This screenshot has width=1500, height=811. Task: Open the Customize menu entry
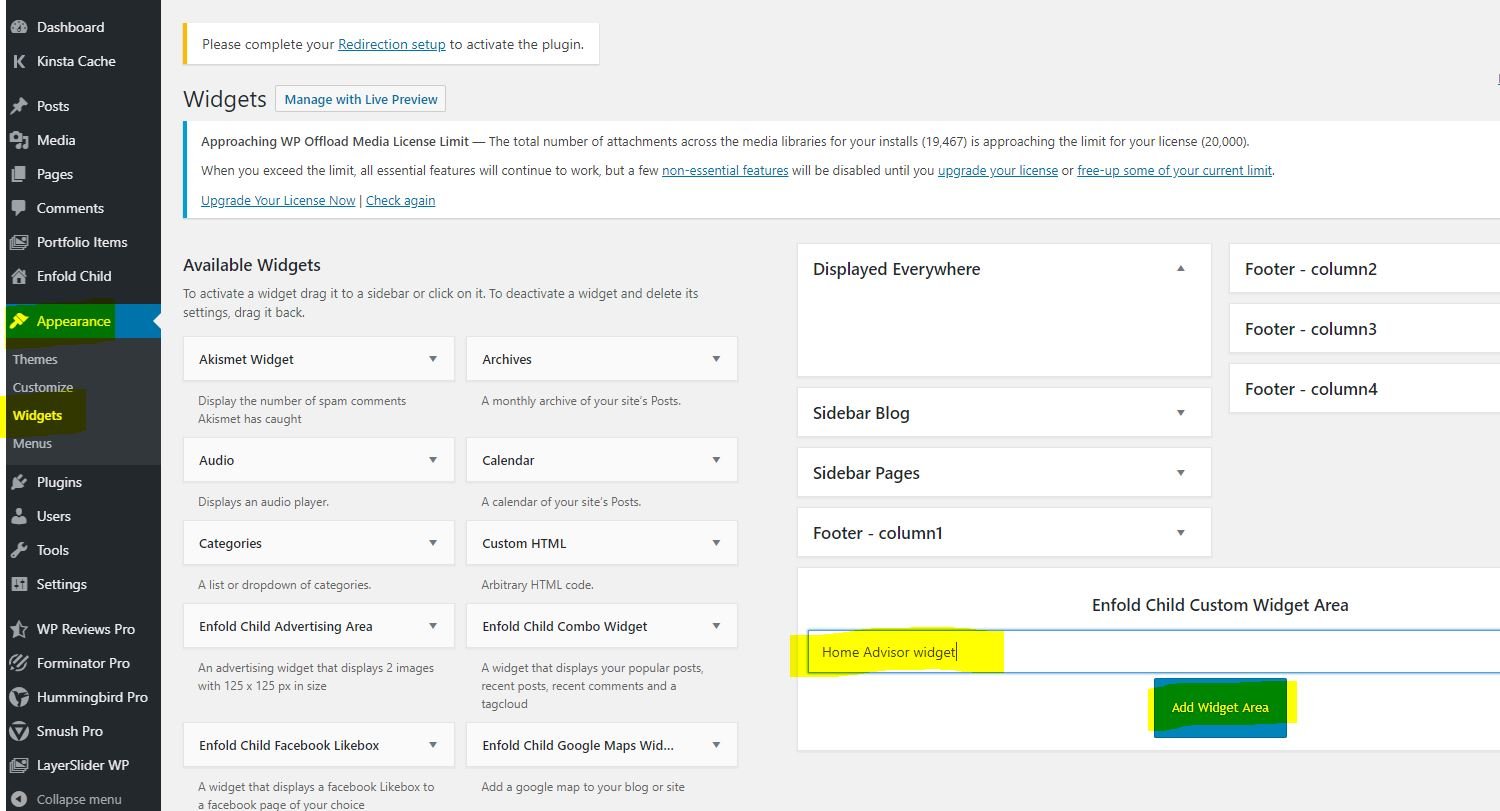pyautogui.click(x=43, y=387)
